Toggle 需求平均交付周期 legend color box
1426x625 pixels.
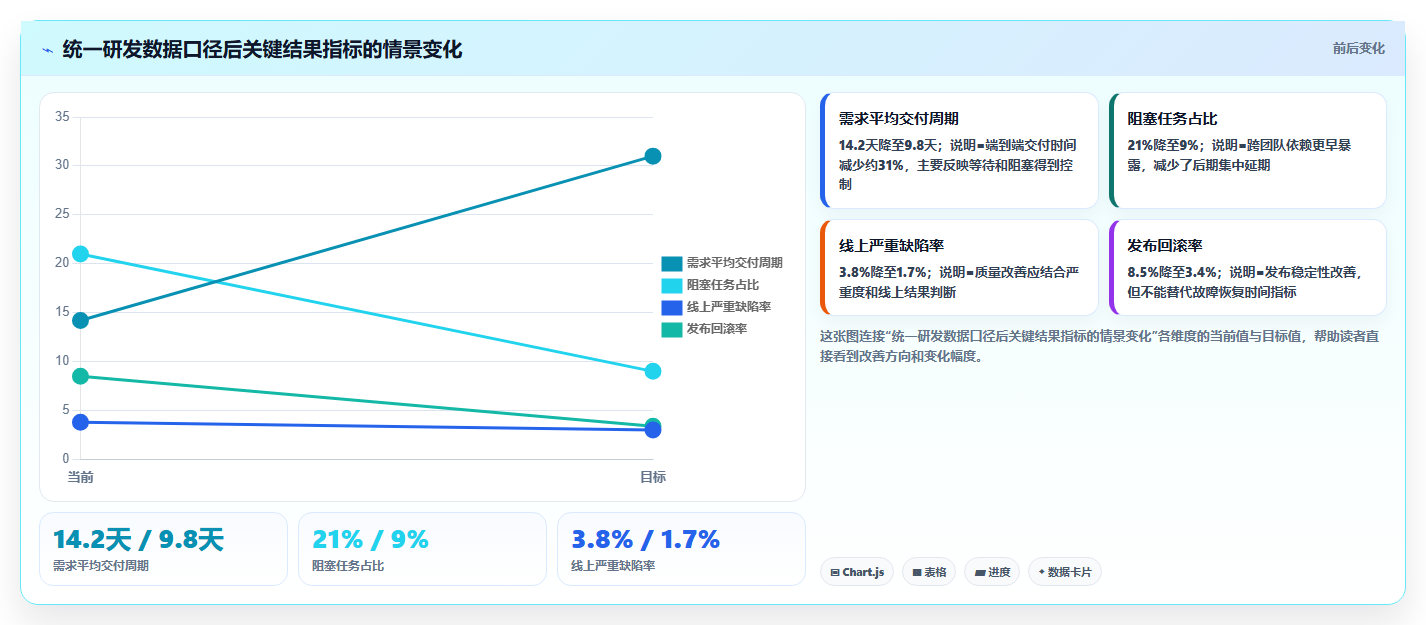click(x=671, y=263)
